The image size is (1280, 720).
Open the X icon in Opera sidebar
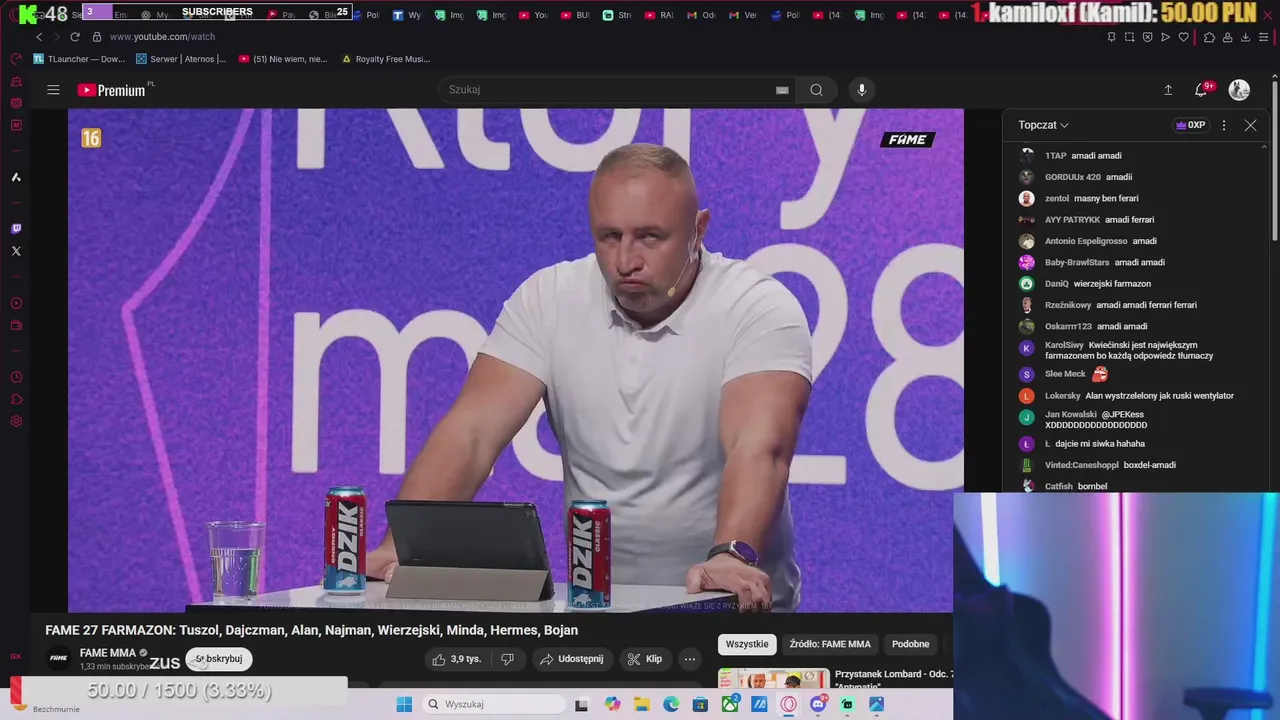[x=16, y=251]
